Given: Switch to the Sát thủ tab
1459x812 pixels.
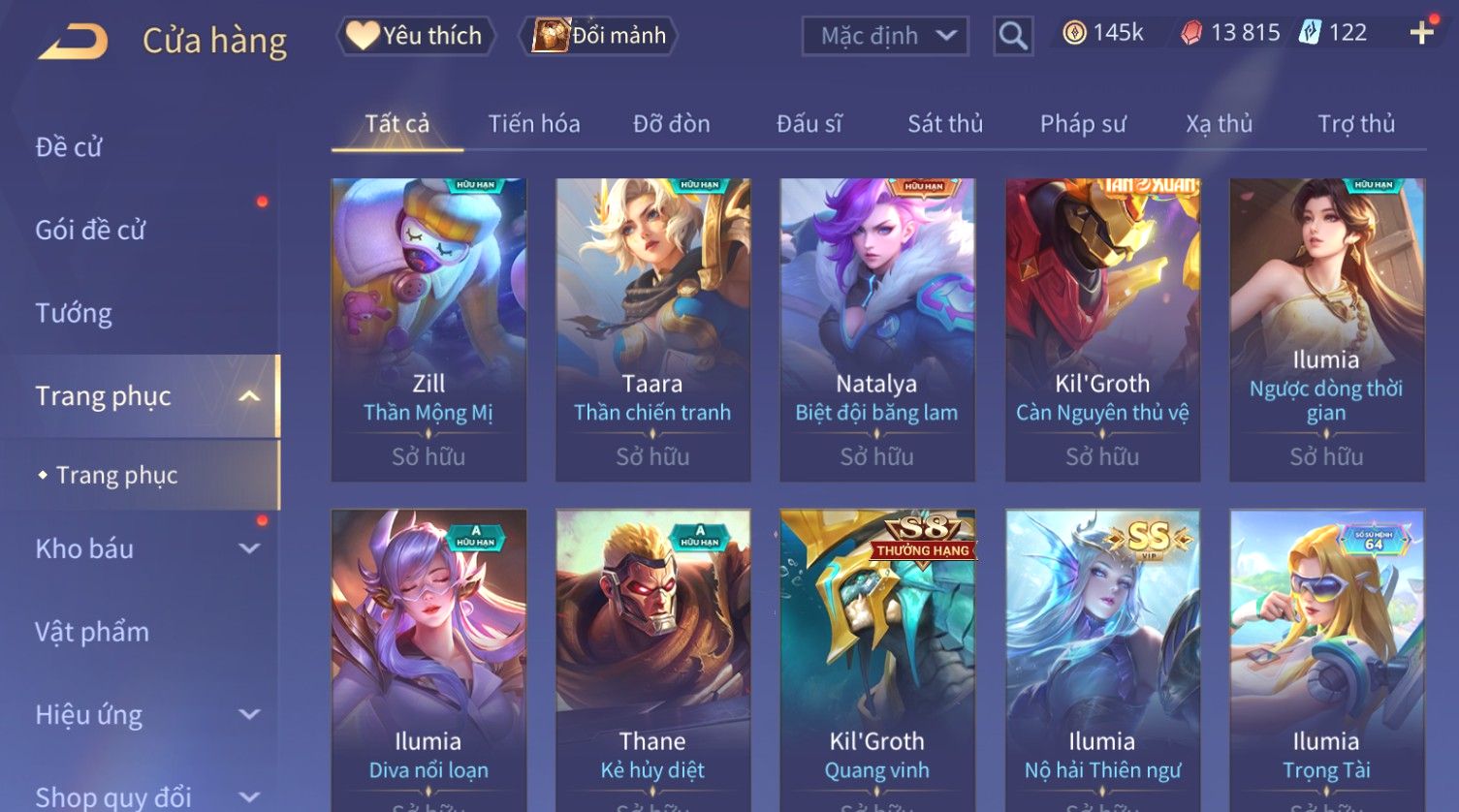Looking at the screenshot, I should [x=945, y=124].
